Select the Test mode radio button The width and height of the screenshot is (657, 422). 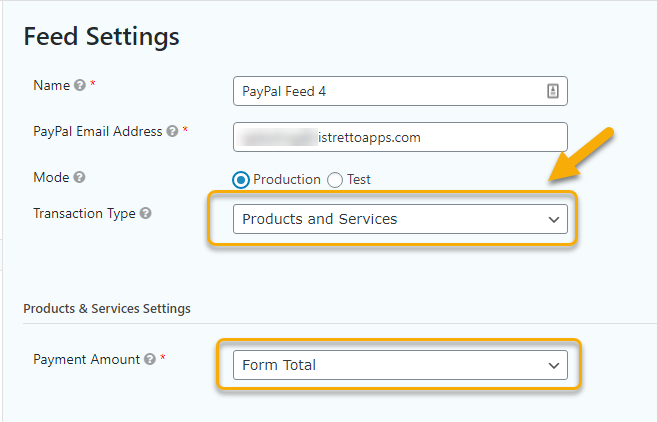point(335,180)
